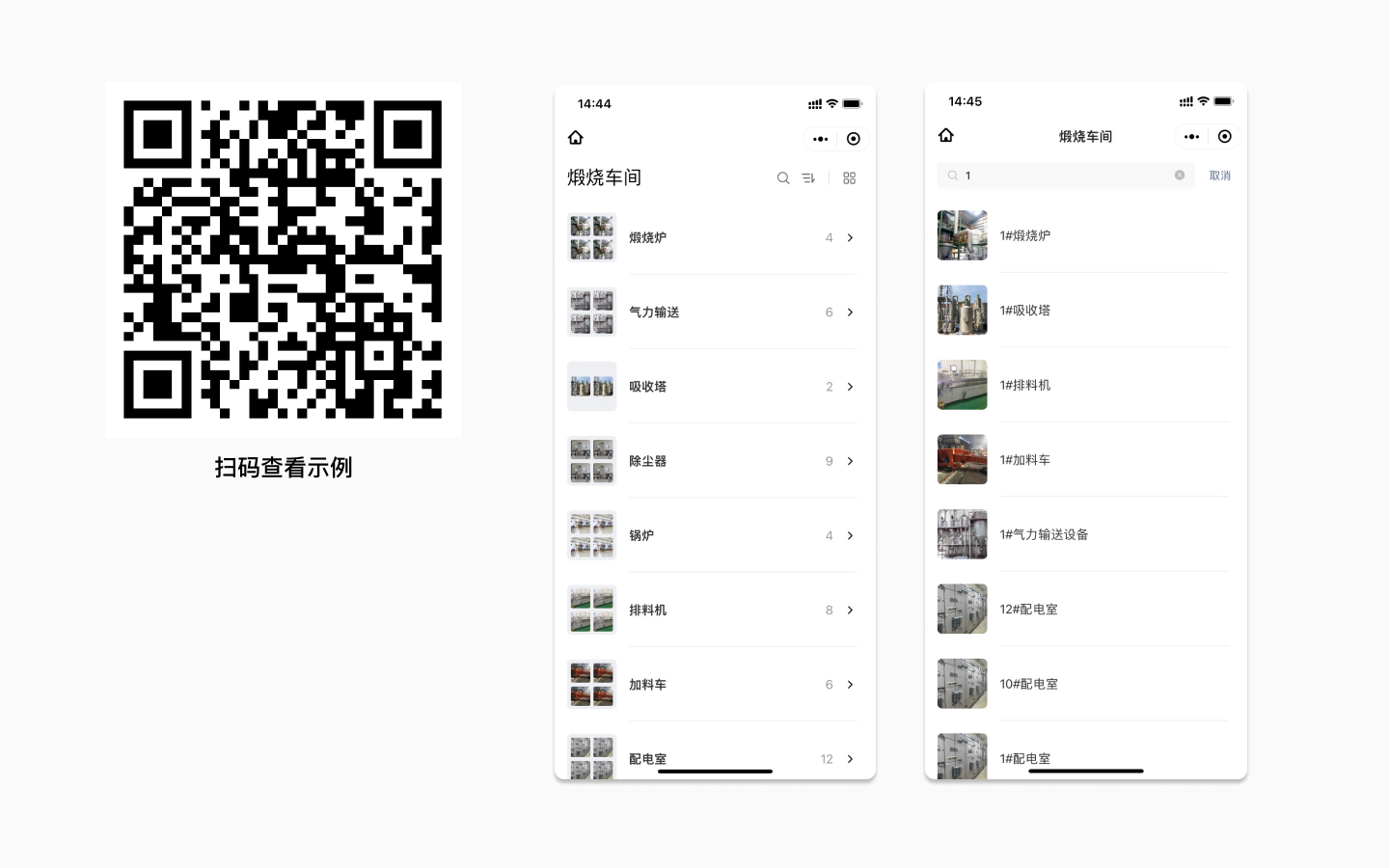Tap the circular close-target icon in right phone
This screenshot has width=1389, height=868.
[1225, 137]
